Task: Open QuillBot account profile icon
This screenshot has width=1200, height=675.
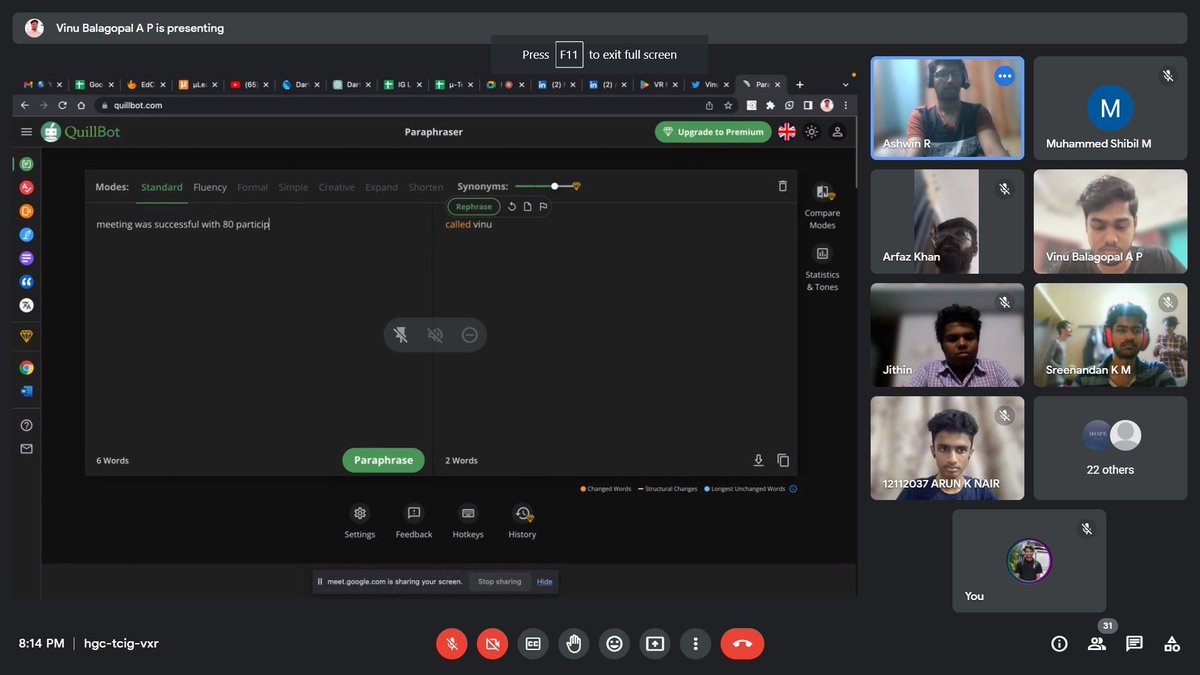Action: click(x=838, y=132)
